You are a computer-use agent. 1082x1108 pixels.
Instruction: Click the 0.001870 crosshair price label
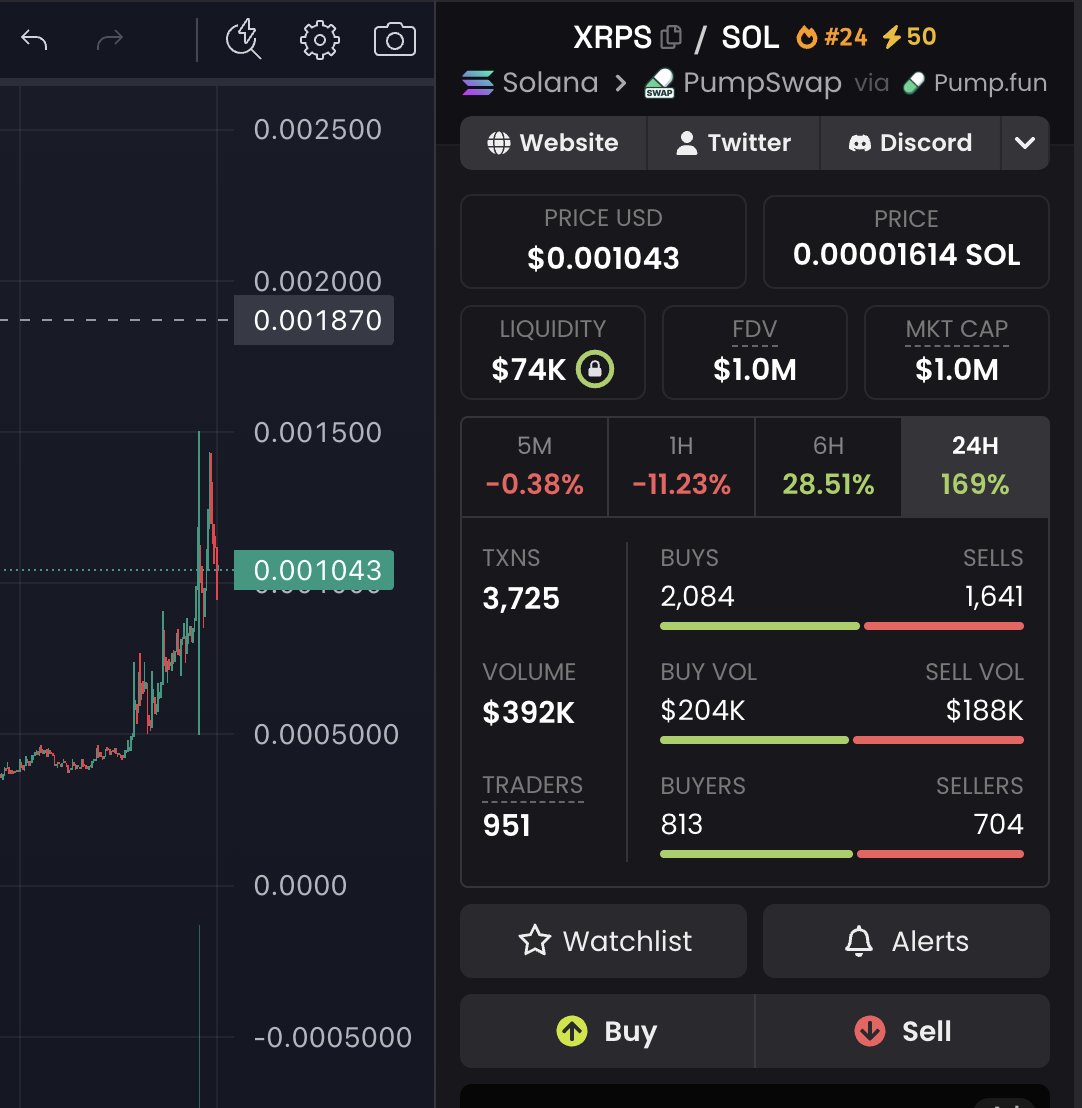314,321
